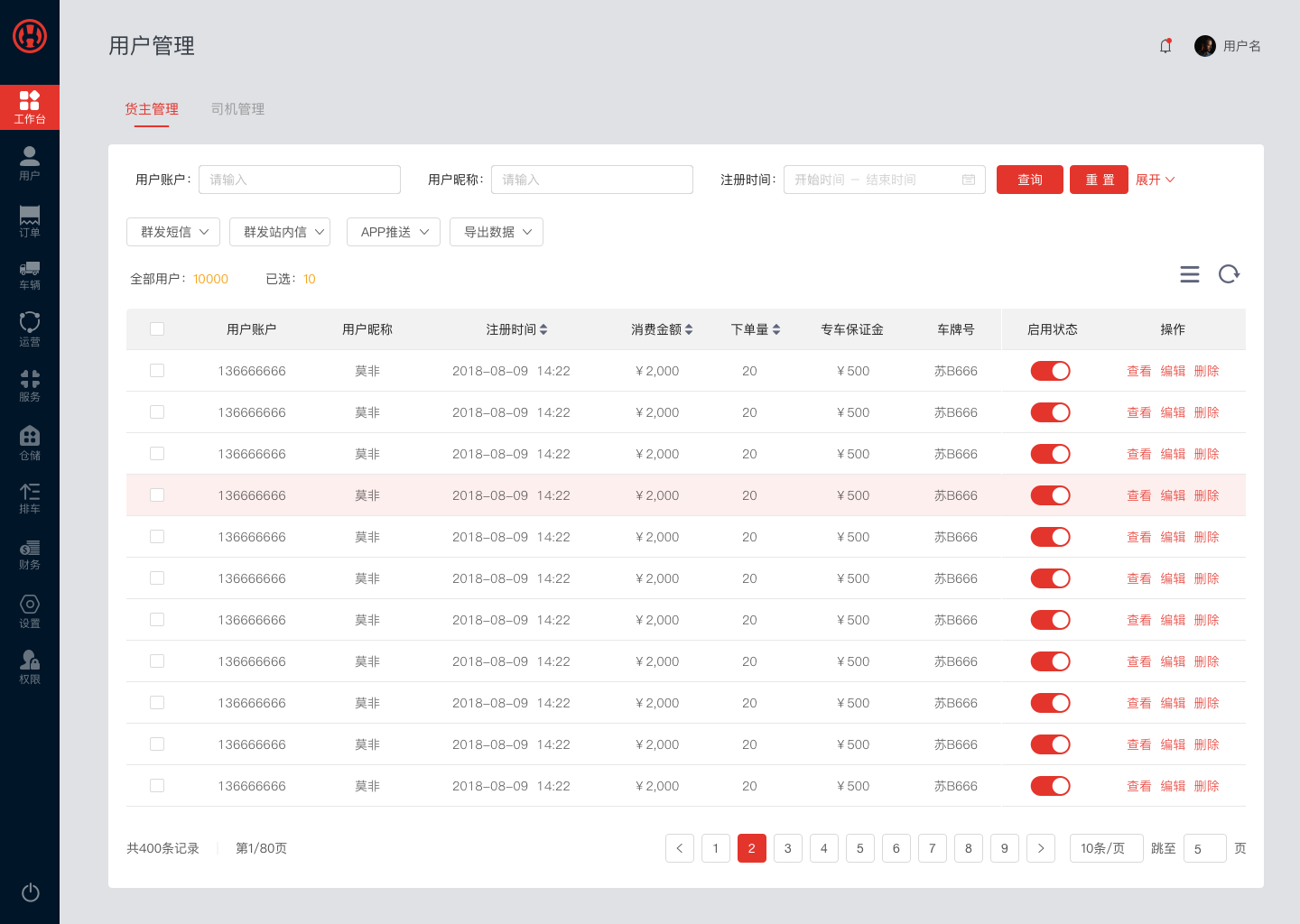Go to page 3
The width and height of the screenshot is (1300, 924).
[788, 848]
